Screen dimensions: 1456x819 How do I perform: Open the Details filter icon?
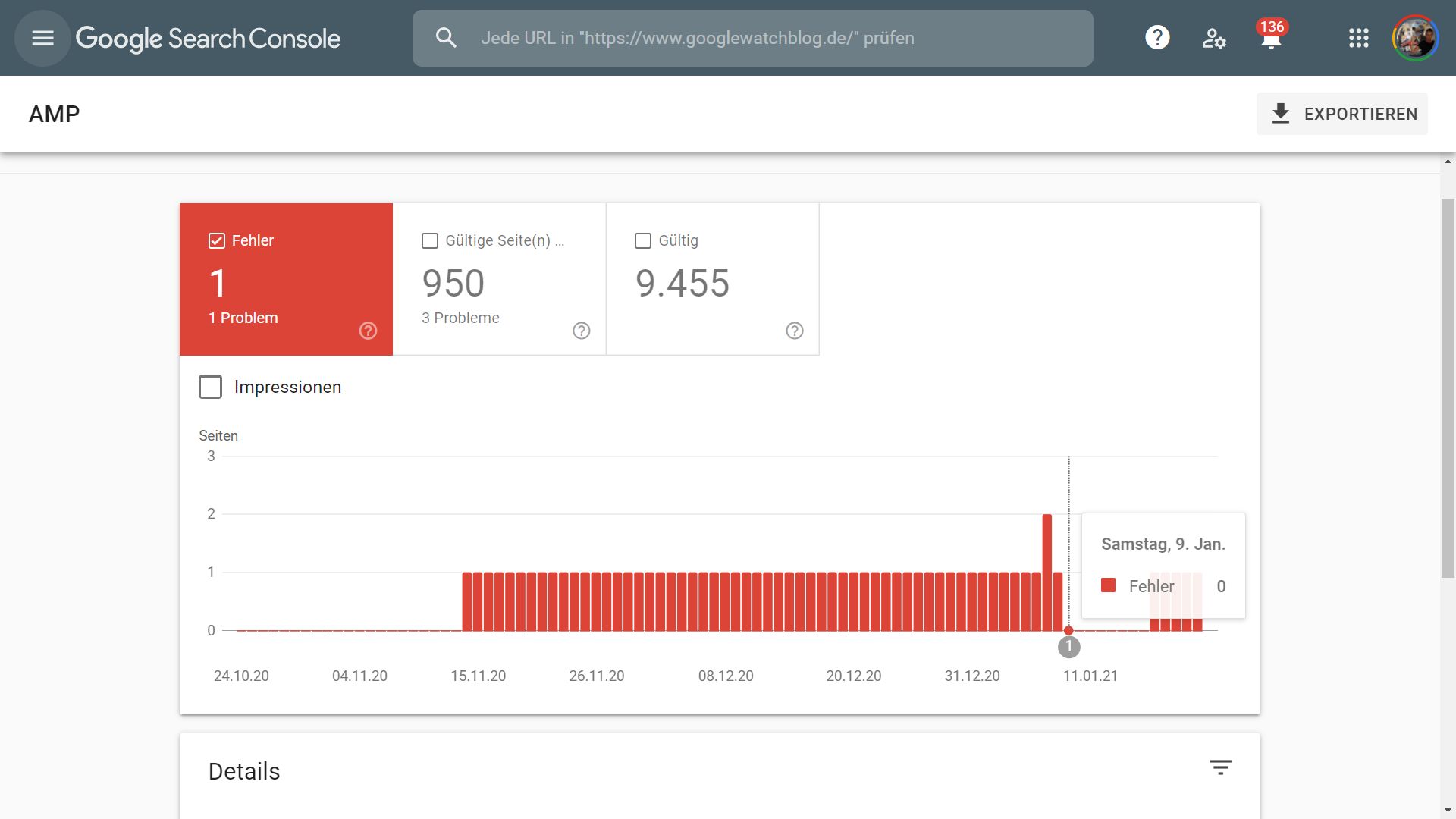click(1220, 767)
